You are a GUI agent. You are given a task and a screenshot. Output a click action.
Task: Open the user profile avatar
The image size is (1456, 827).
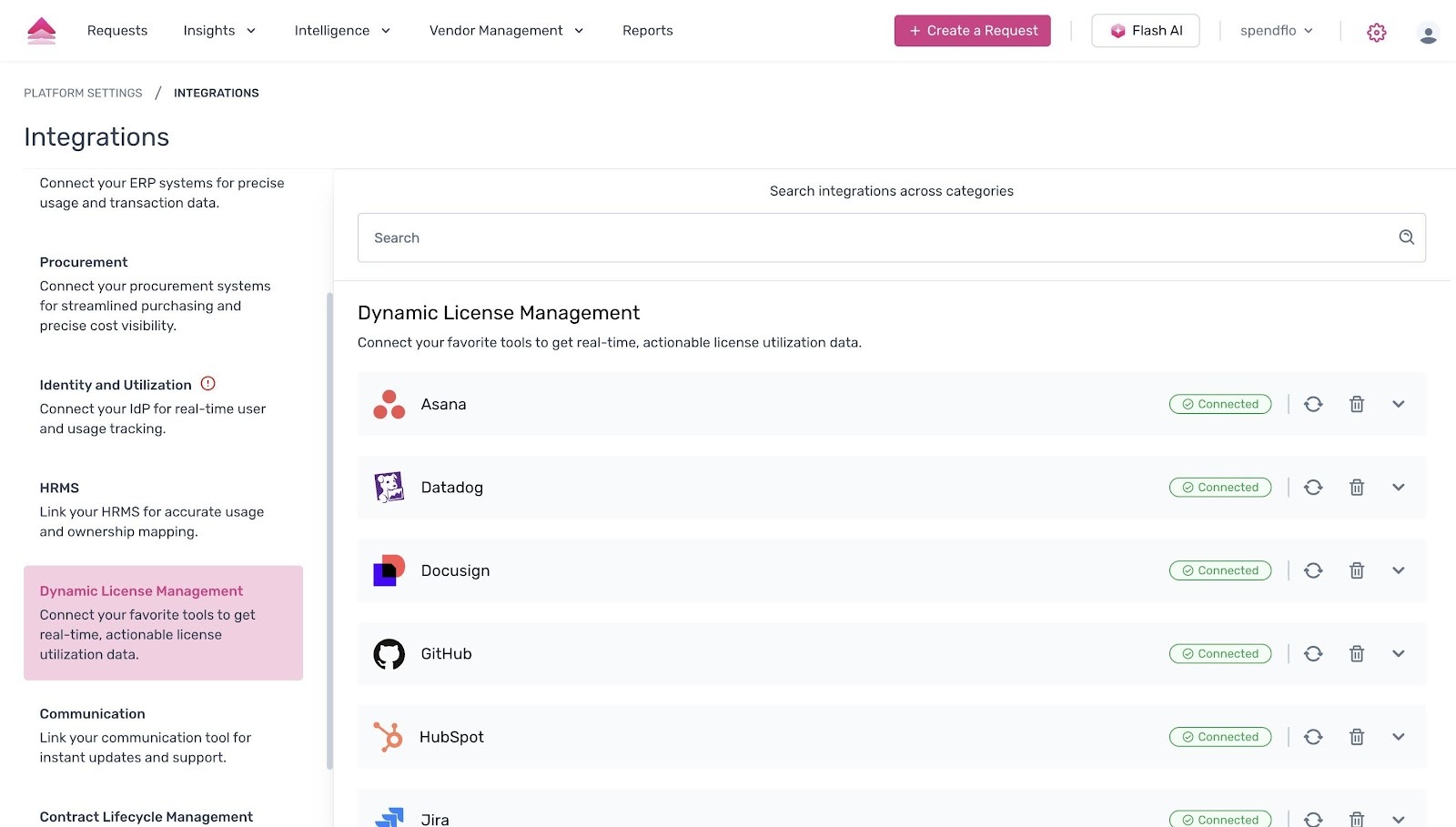point(1428,34)
